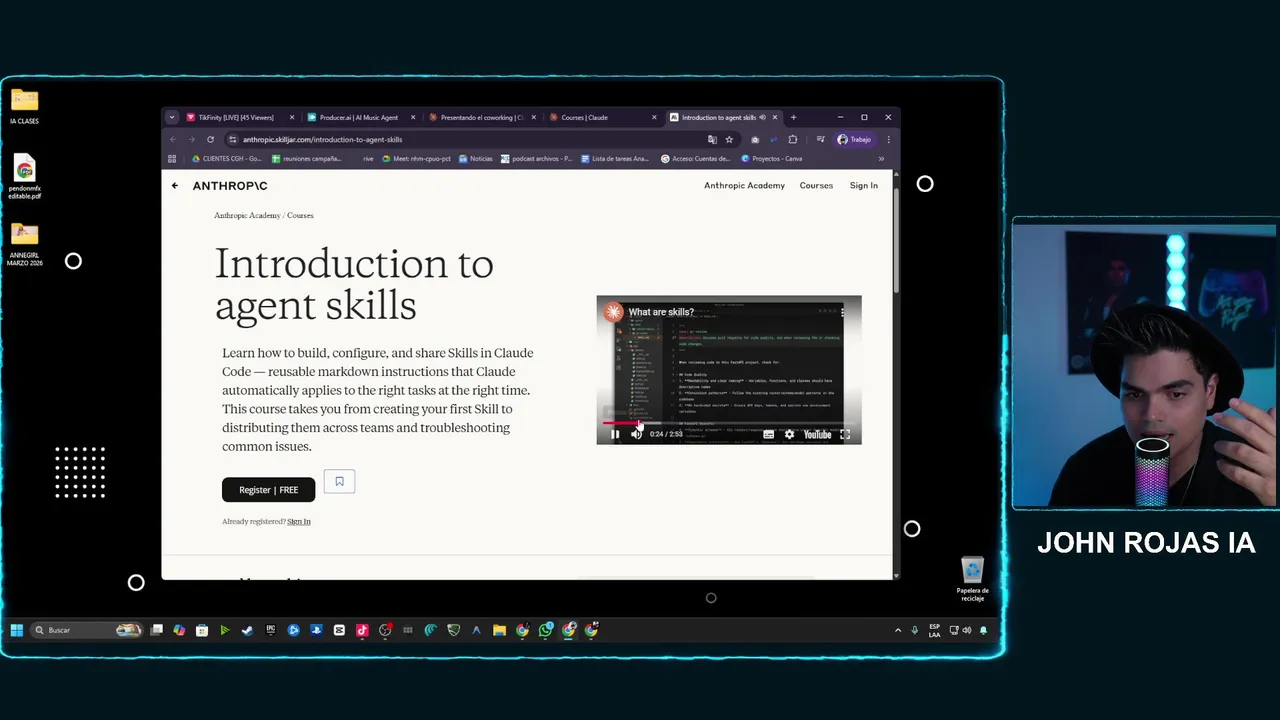1280x720 pixels.
Task: Open reuniones campaña bookmark
Action: (x=306, y=158)
